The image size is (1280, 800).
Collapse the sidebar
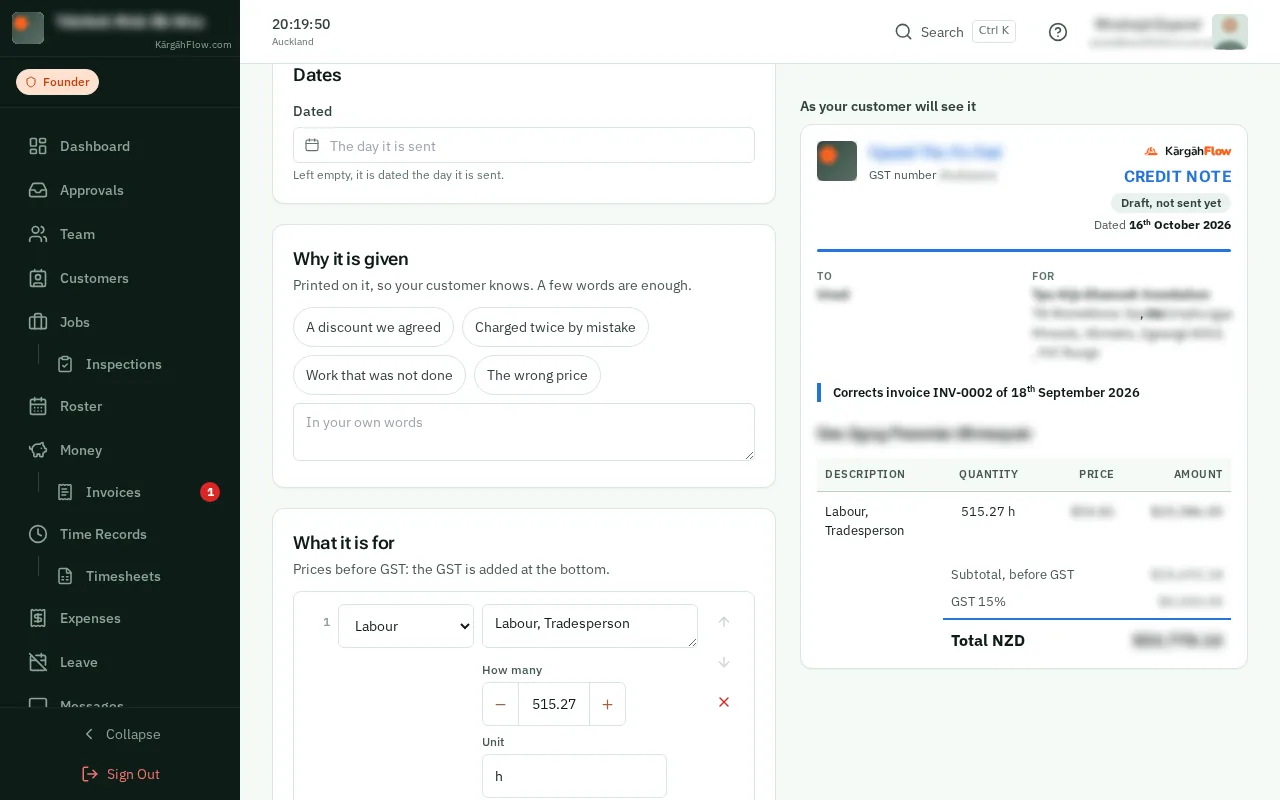[120, 734]
